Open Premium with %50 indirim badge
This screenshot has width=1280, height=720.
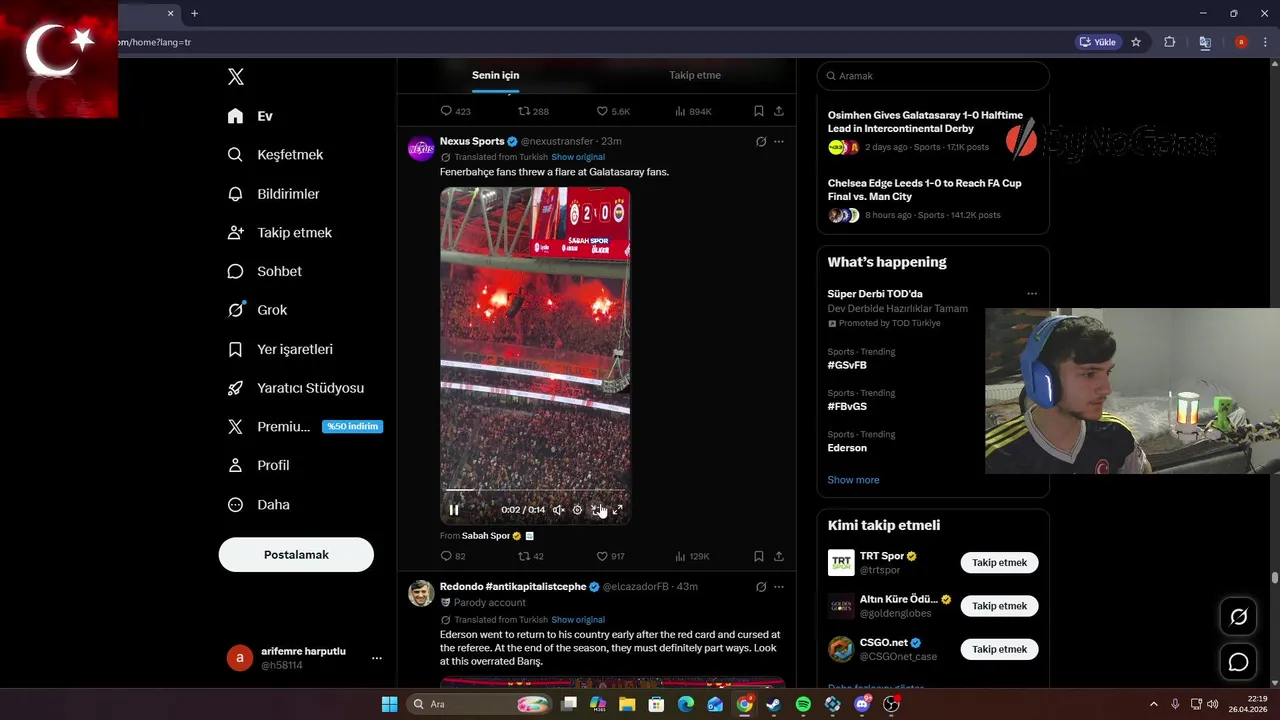click(x=304, y=427)
